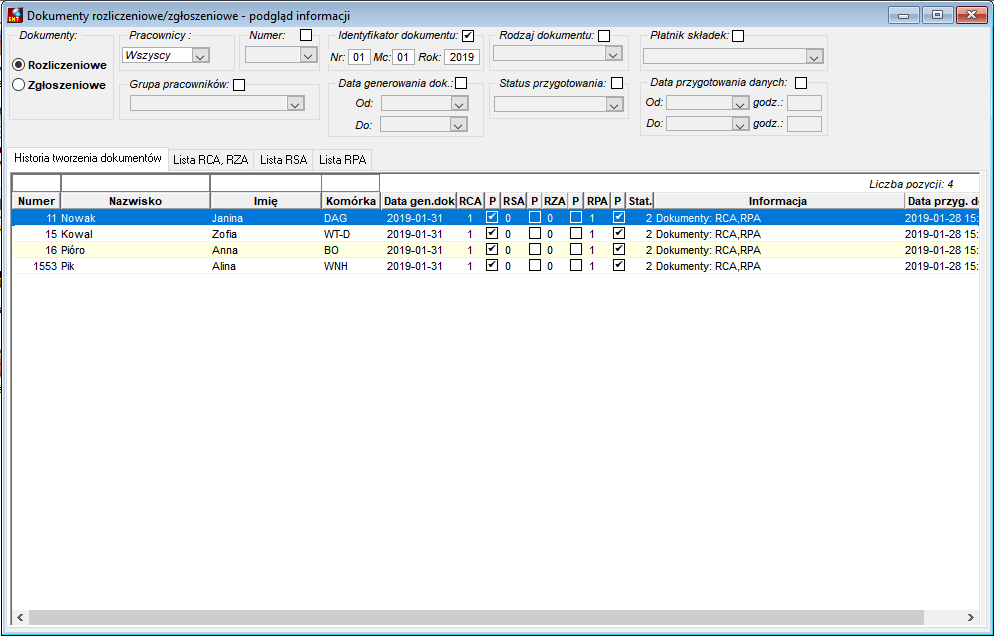The image size is (994, 636).
Task: Select the Pióro row
Action: point(496,250)
